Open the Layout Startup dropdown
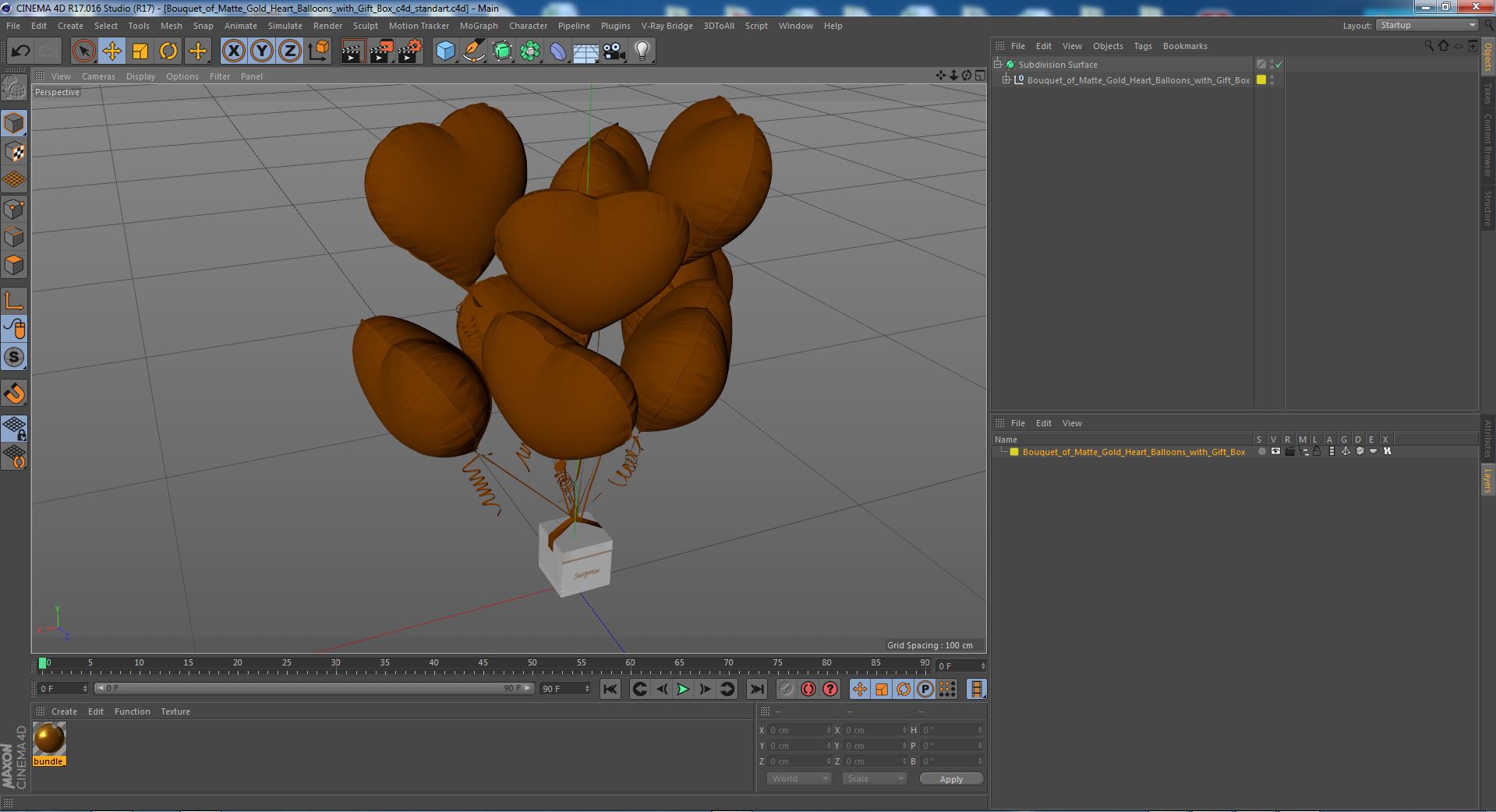Viewport: 1496px width, 812px height. [x=1427, y=26]
